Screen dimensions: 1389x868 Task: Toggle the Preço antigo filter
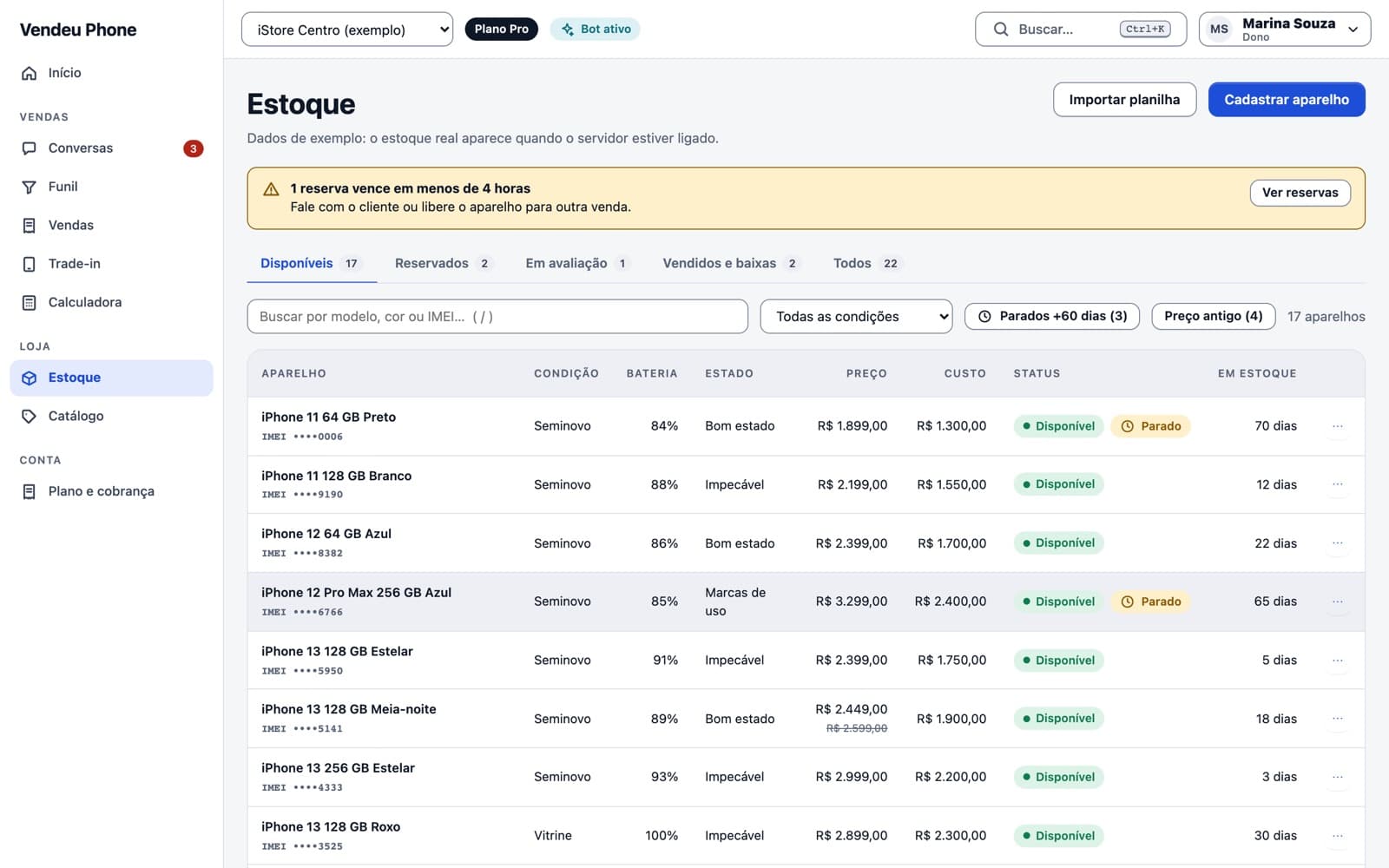click(1214, 316)
